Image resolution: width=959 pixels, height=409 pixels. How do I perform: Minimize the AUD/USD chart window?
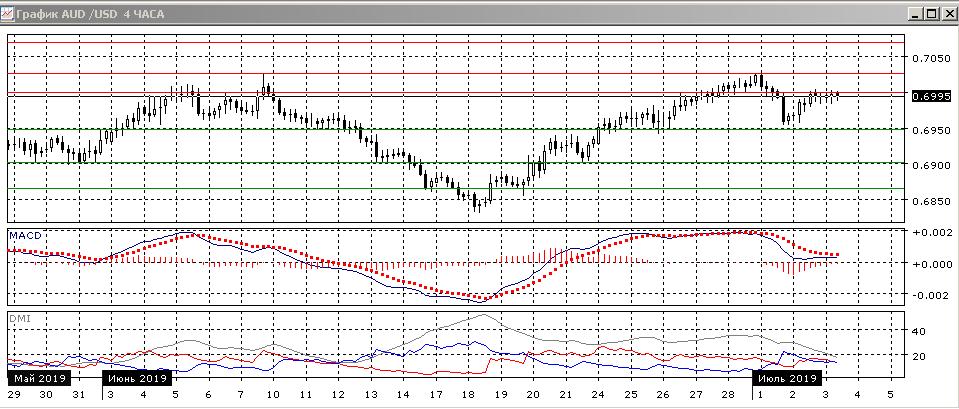(913, 14)
